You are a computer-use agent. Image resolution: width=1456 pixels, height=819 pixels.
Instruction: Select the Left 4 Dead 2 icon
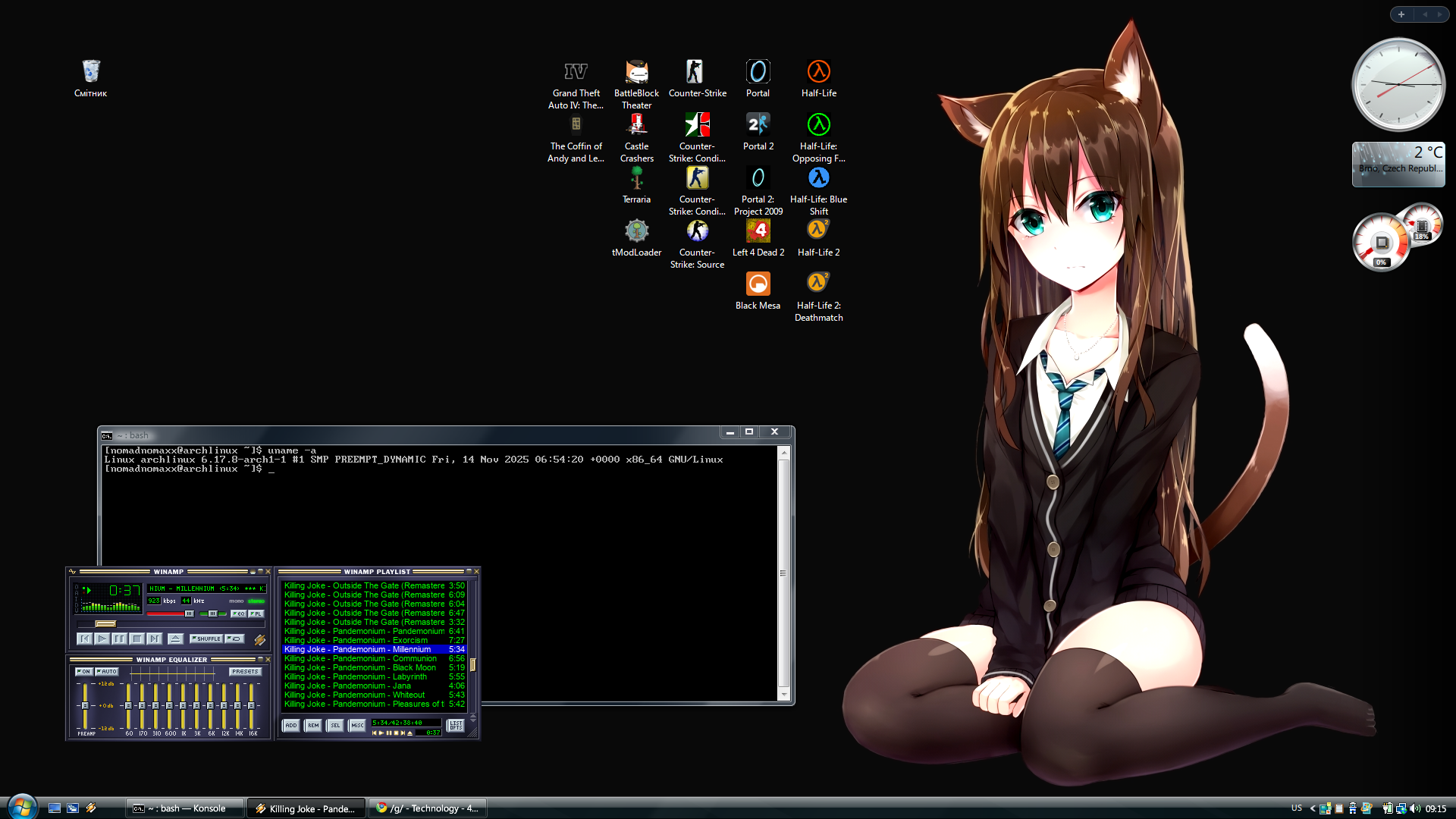pyautogui.click(x=758, y=231)
